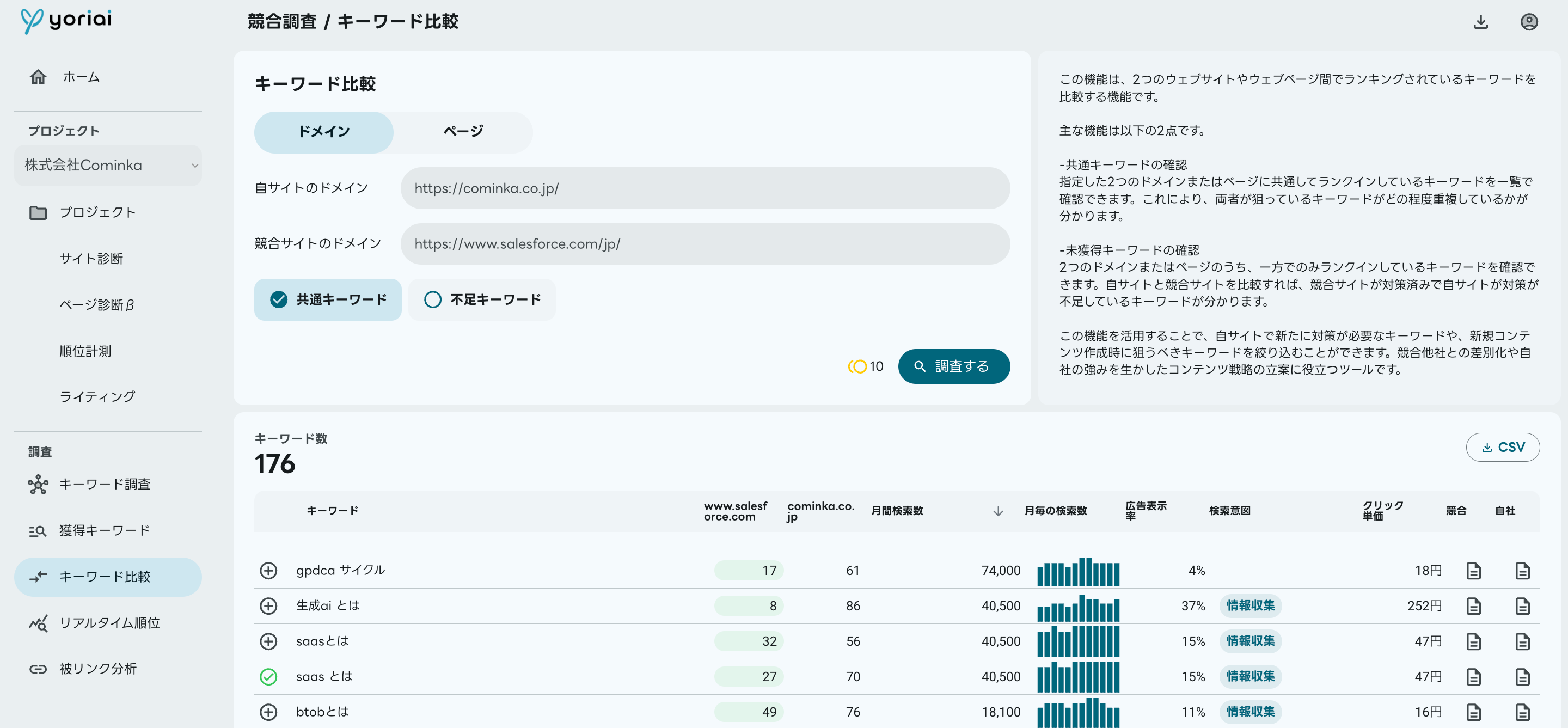Click the gpdca サイクル keyword text
The width and height of the screenshot is (1568, 728).
340,570
